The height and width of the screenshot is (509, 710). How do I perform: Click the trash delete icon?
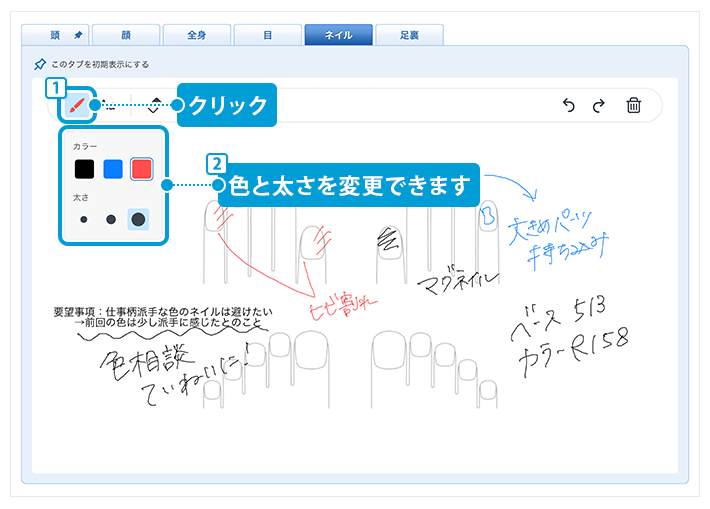(633, 106)
